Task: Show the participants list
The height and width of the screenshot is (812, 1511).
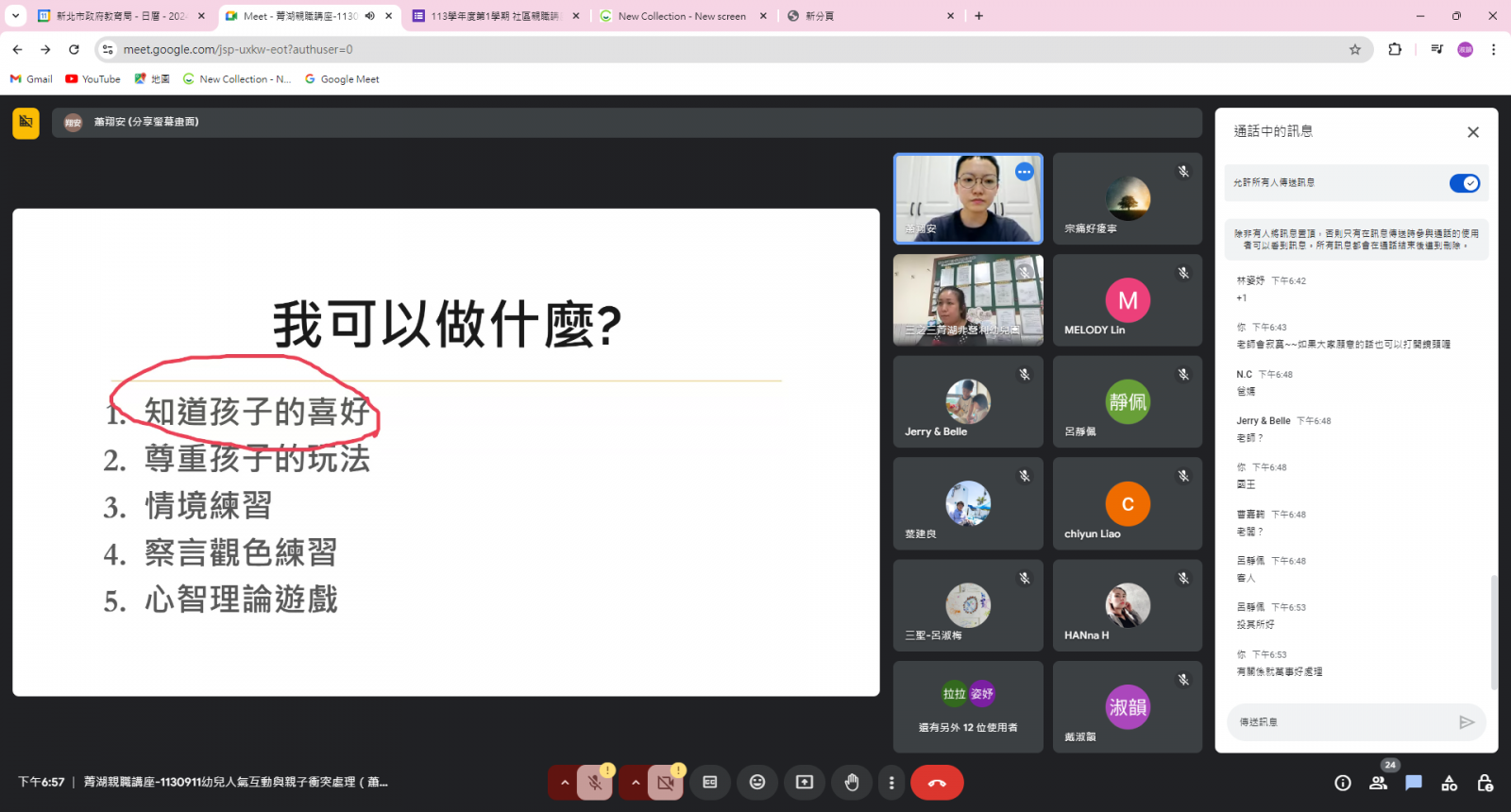Action: click(1378, 783)
